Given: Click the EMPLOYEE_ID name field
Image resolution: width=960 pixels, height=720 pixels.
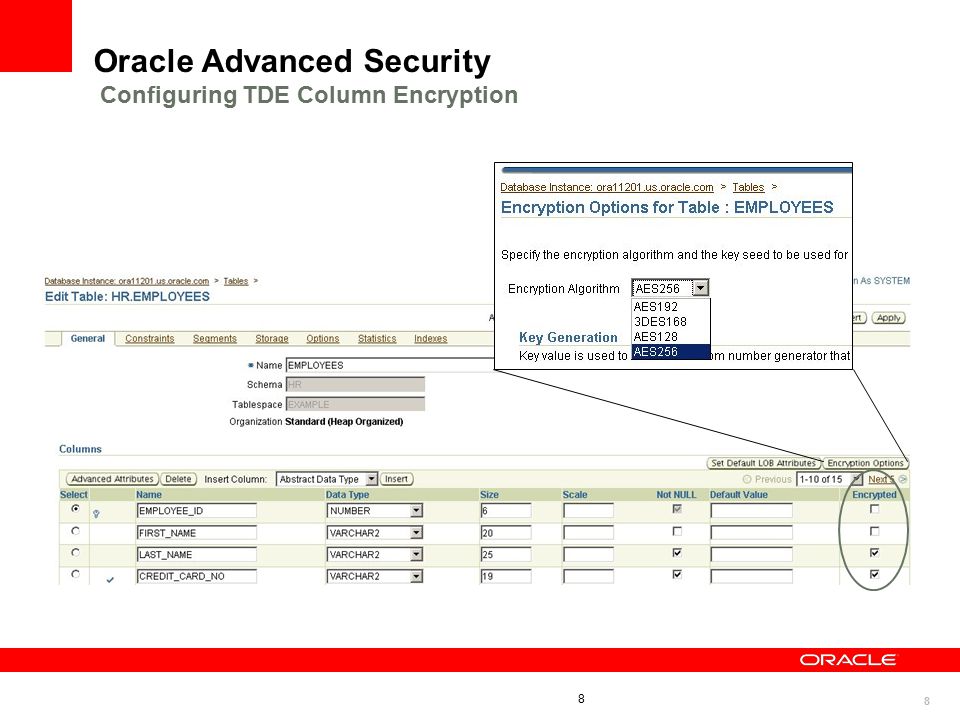Looking at the screenshot, I should coord(197,511).
